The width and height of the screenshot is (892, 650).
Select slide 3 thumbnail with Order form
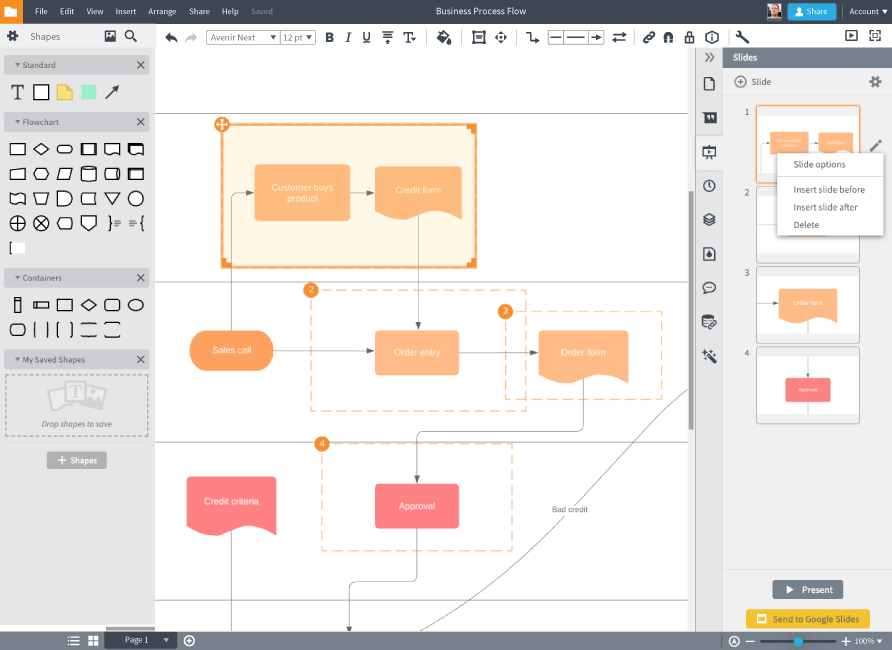808,303
